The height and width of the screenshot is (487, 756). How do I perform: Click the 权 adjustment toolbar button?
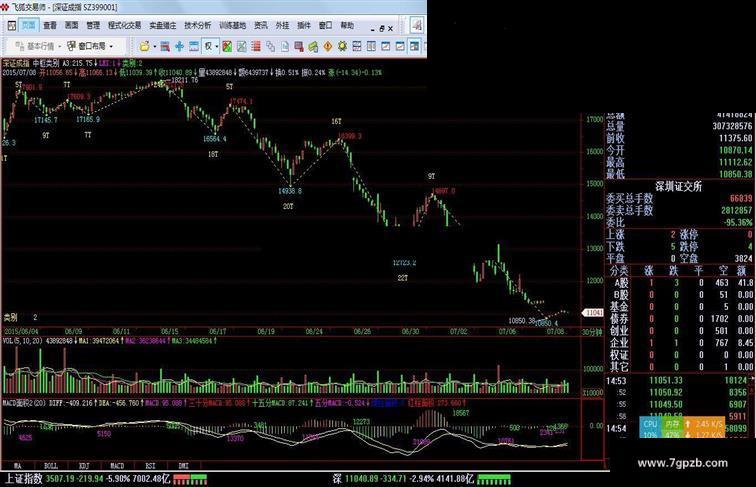(208, 46)
